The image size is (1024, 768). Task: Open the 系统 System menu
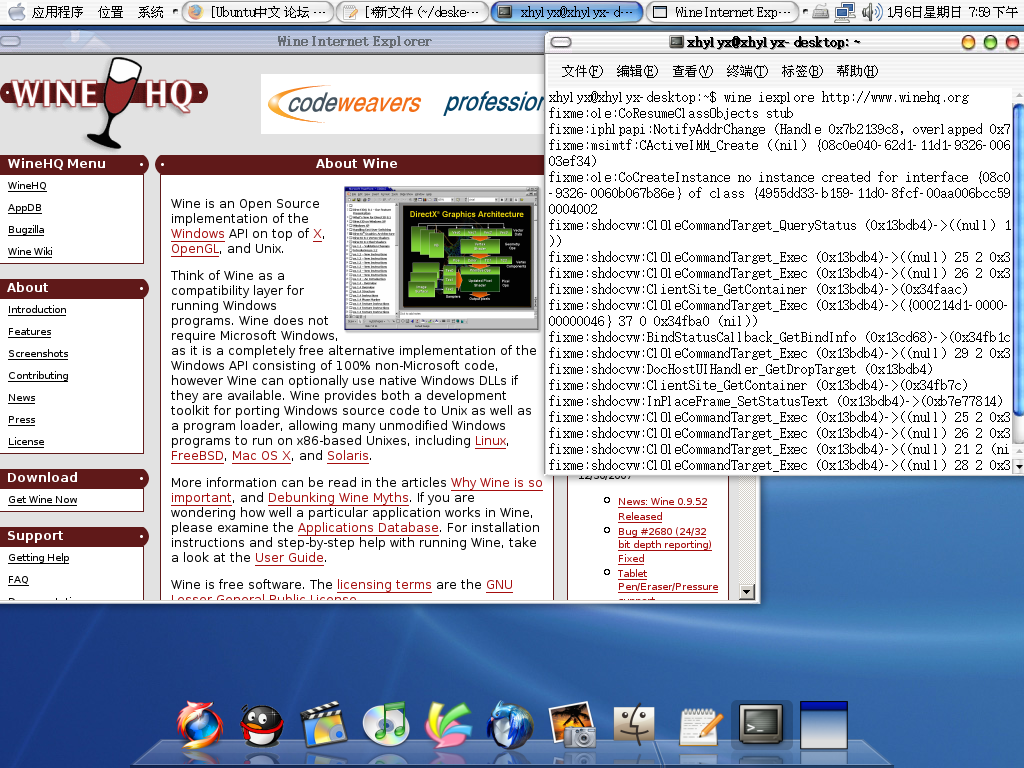[151, 12]
